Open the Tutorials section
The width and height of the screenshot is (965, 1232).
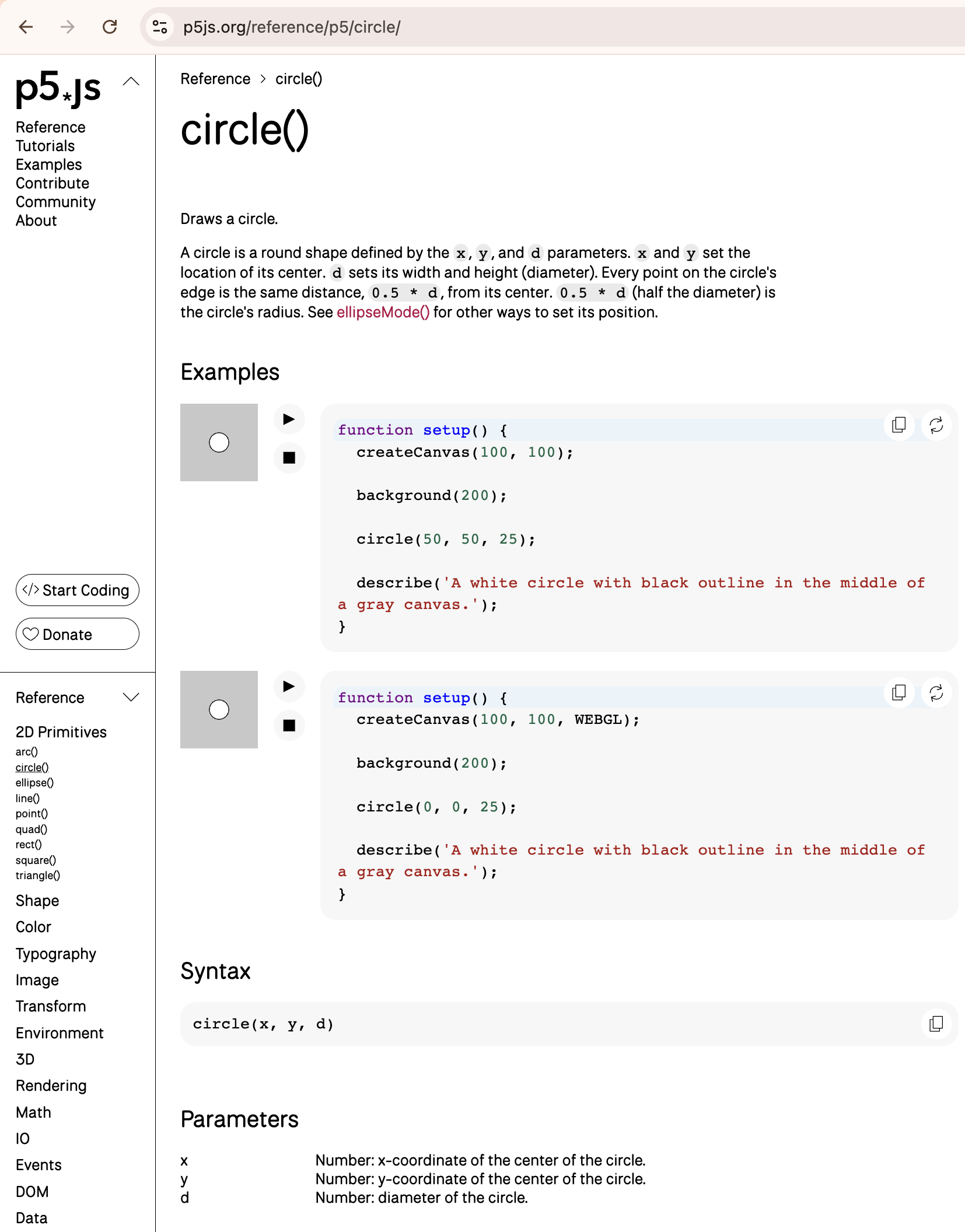(x=45, y=146)
